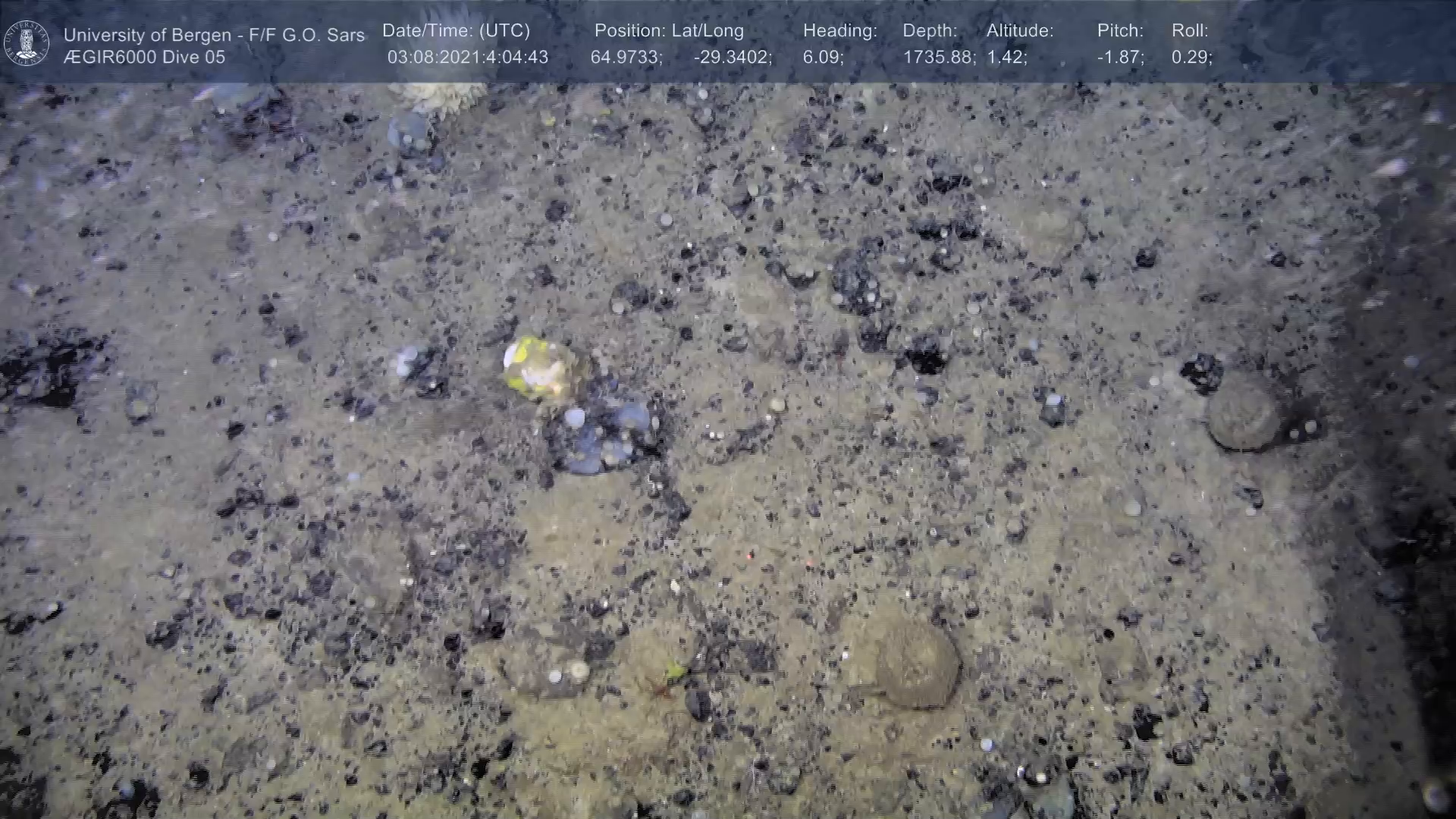Click the University of Bergen seal logo
Viewport: 1456px width, 819px height.
[27, 42]
